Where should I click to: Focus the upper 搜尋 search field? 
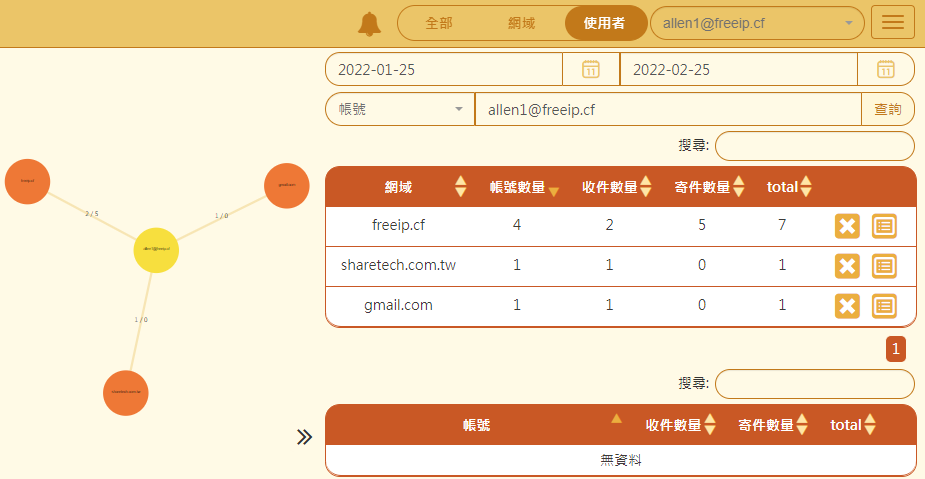[814, 146]
